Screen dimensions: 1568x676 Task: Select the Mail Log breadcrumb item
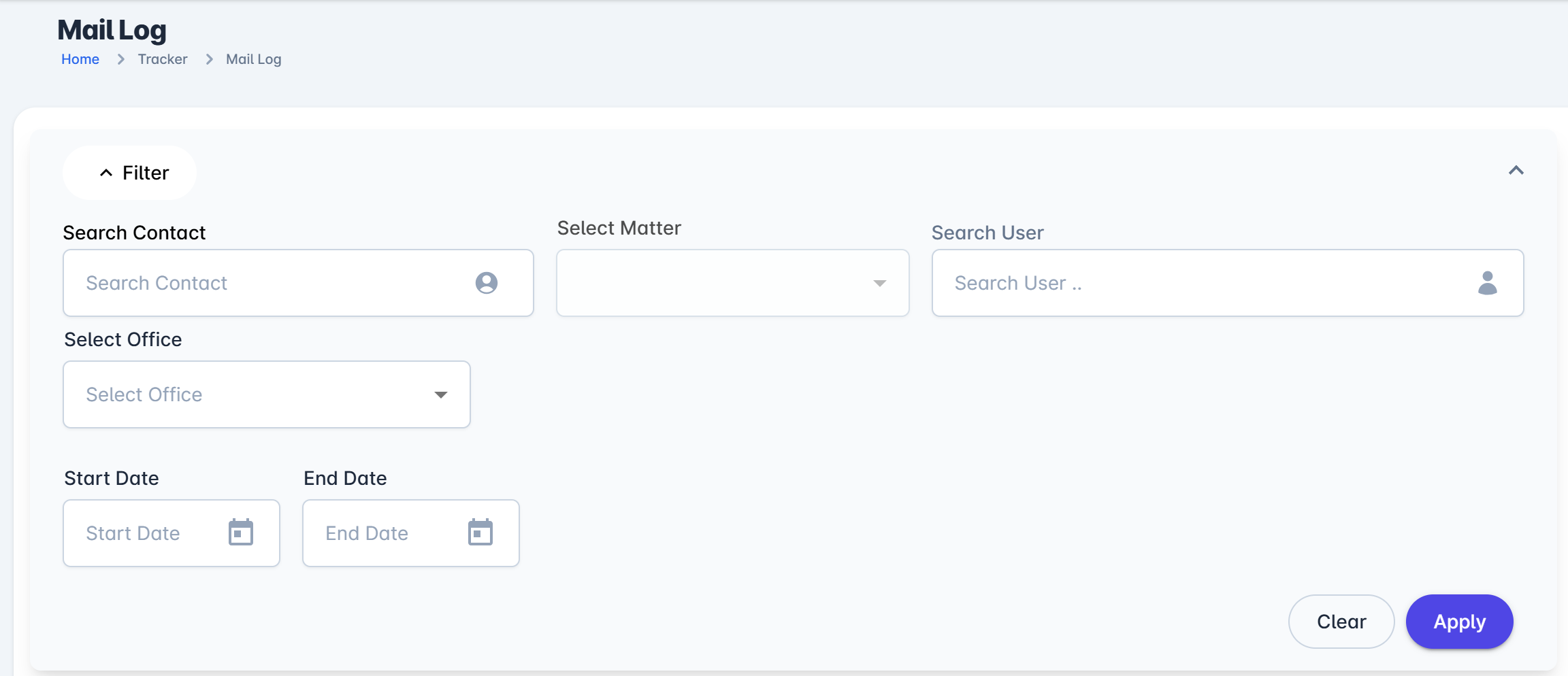(253, 59)
